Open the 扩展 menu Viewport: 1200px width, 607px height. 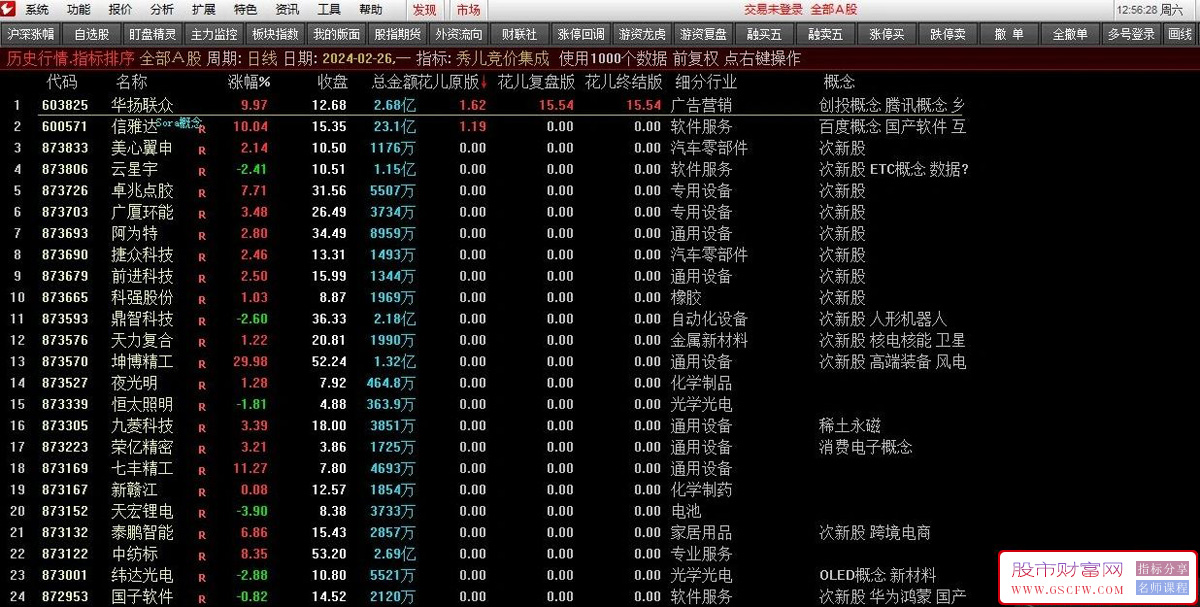(203, 9)
